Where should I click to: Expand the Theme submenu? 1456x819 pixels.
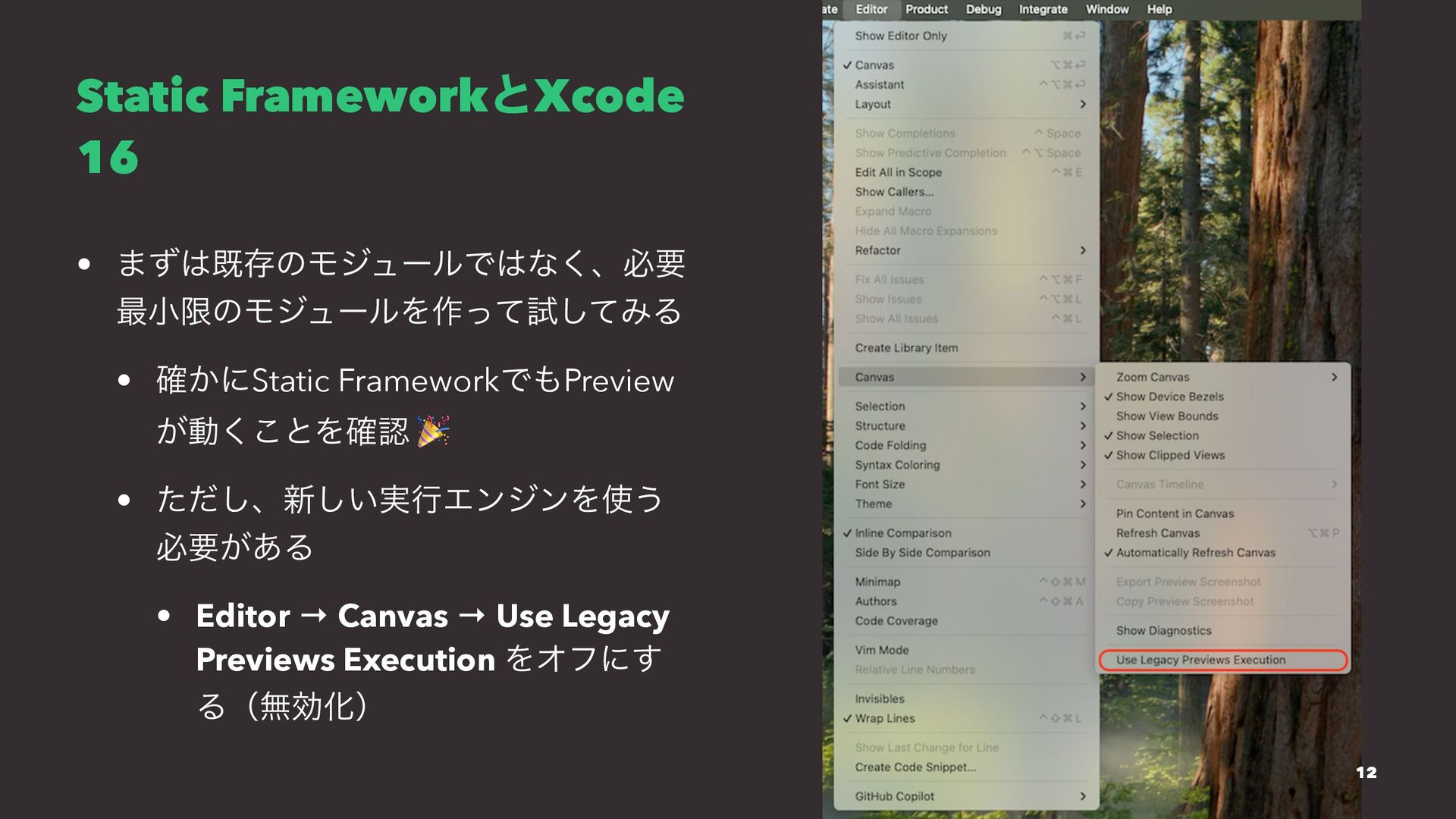coord(966,504)
